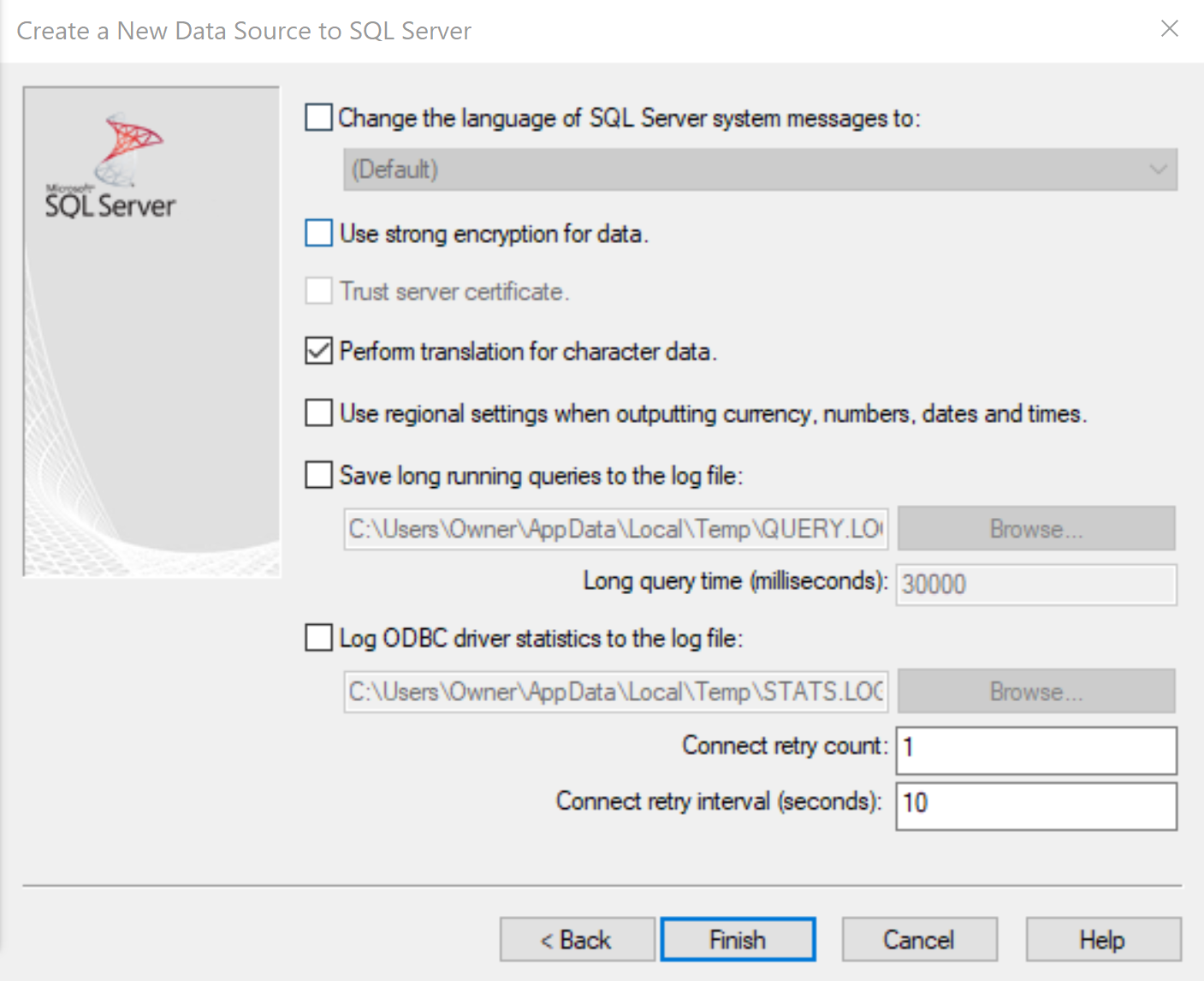Click the long query time value box
This screenshot has width=1204, height=981.
click(x=1035, y=584)
